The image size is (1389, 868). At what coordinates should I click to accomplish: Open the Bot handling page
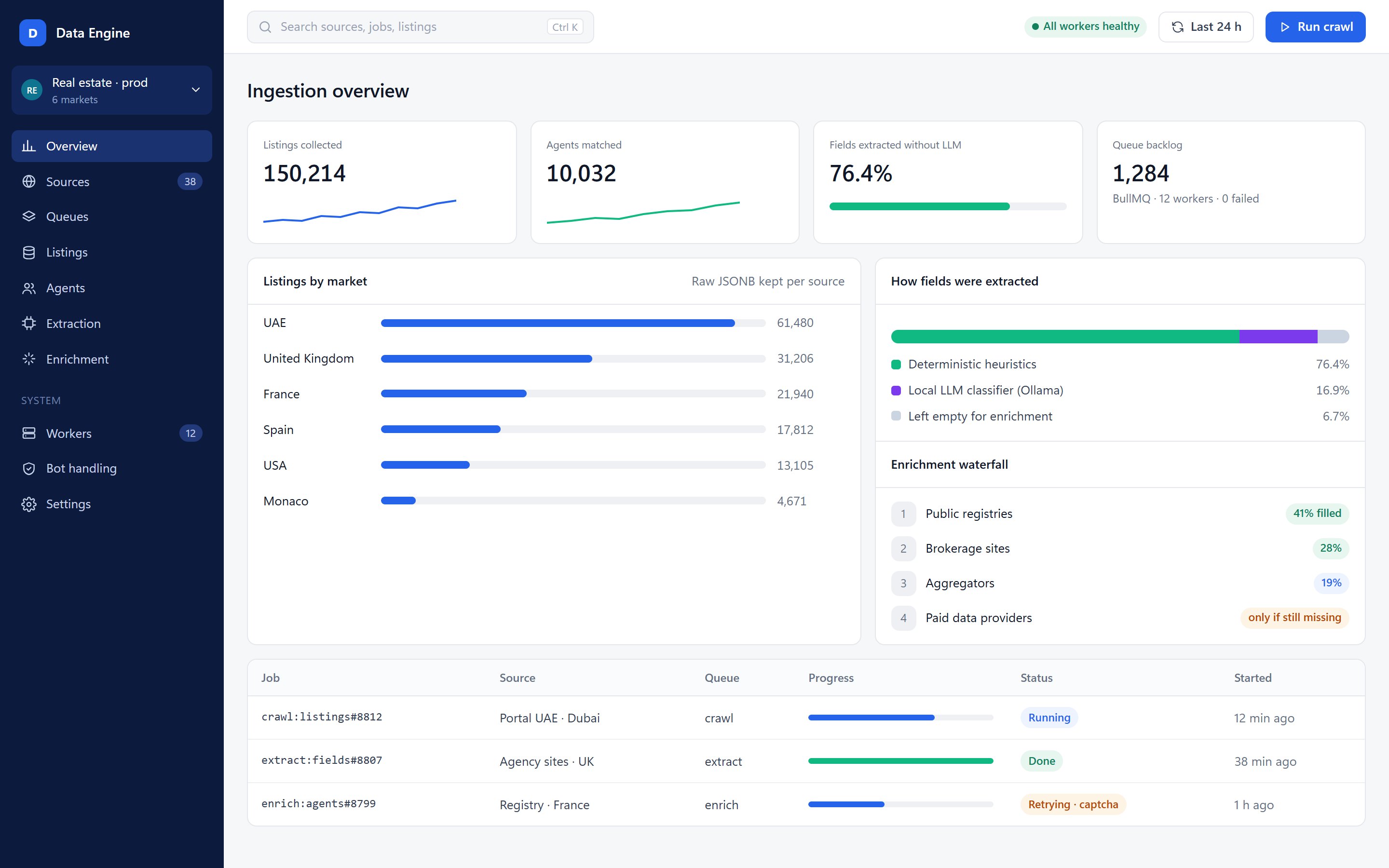112,468
